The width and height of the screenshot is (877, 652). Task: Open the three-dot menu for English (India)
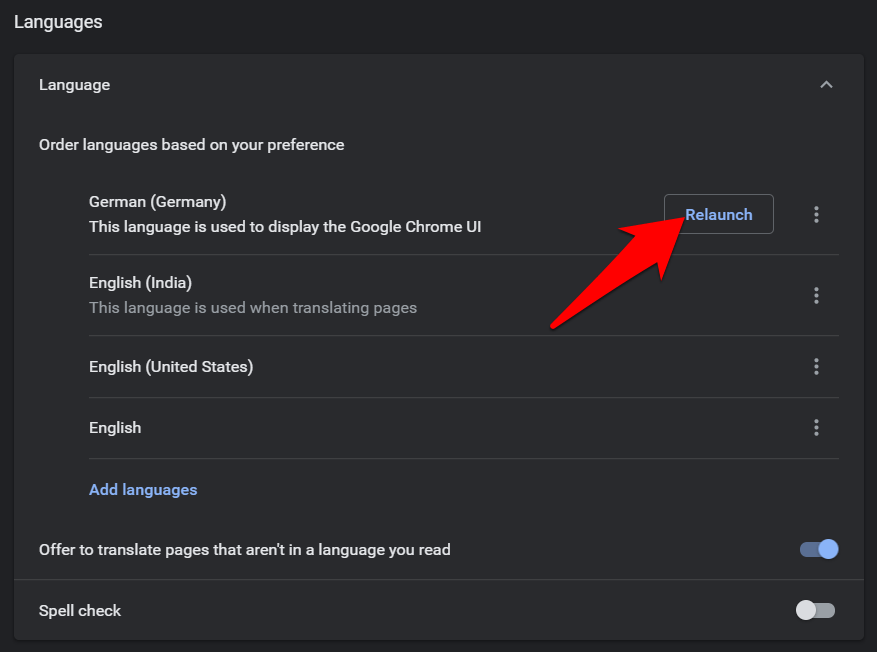tap(816, 295)
